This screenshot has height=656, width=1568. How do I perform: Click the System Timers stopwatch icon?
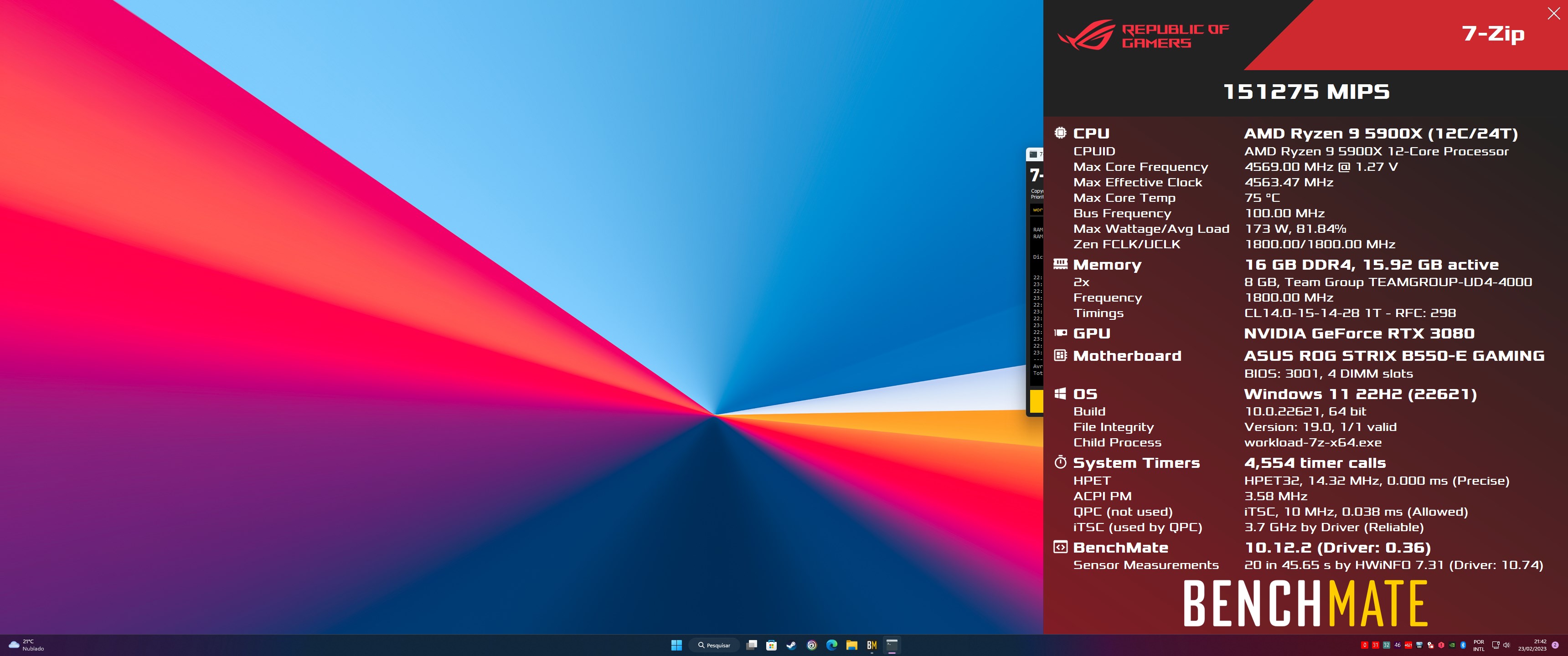pyautogui.click(x=1060, y=462)
